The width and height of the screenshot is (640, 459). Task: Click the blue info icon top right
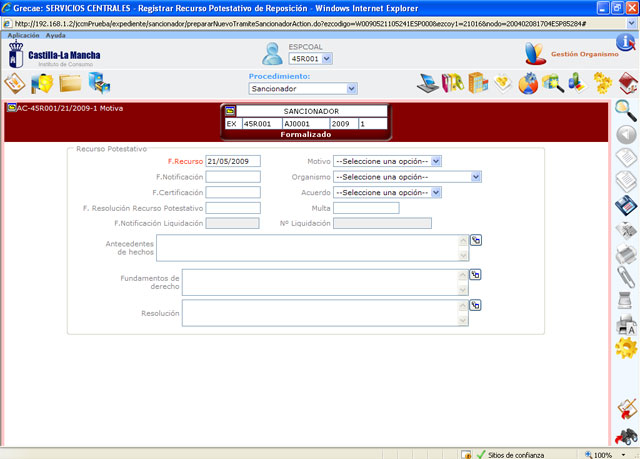(625, 43)
